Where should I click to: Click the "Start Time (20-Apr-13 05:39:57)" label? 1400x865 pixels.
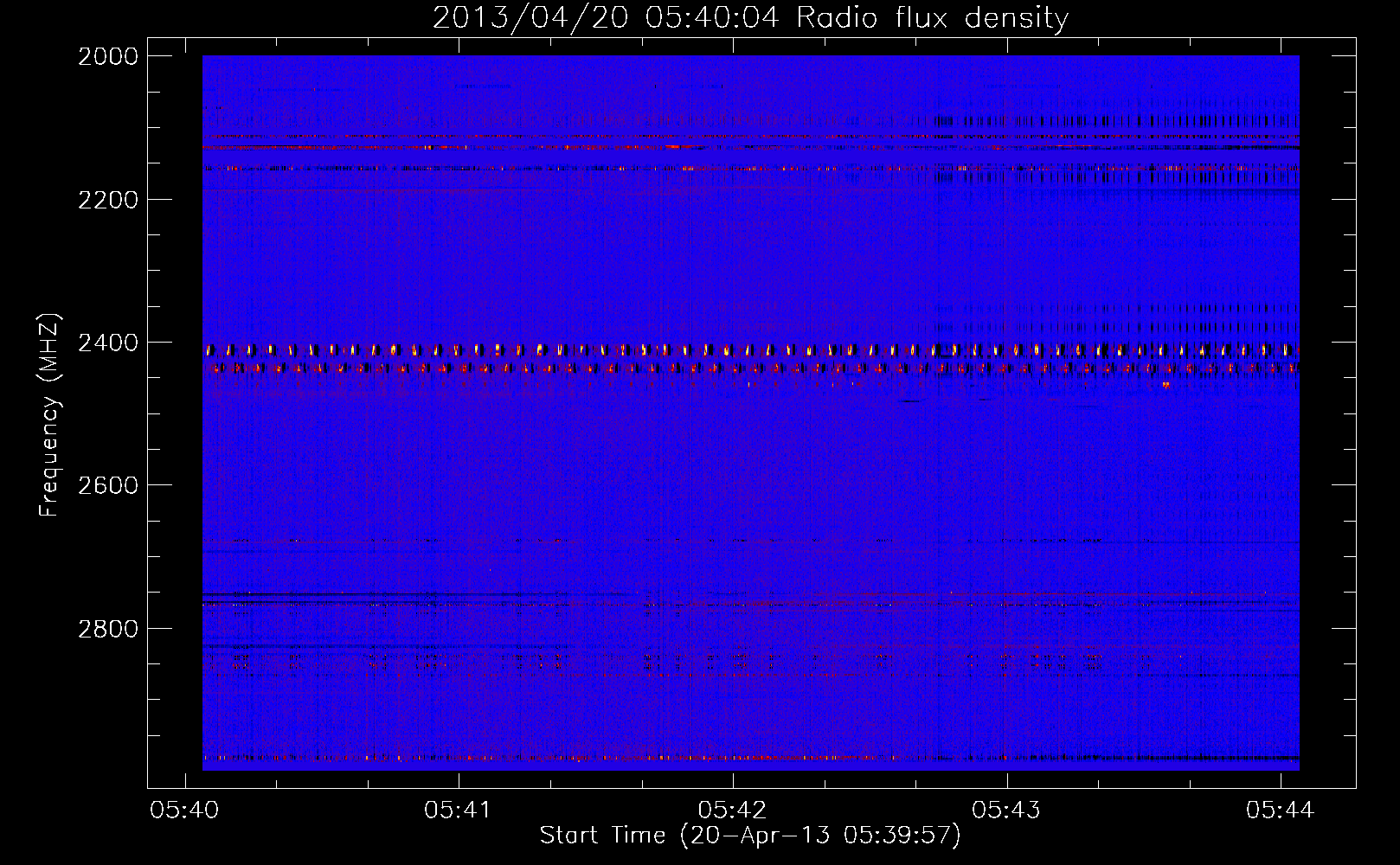(750, 836)
